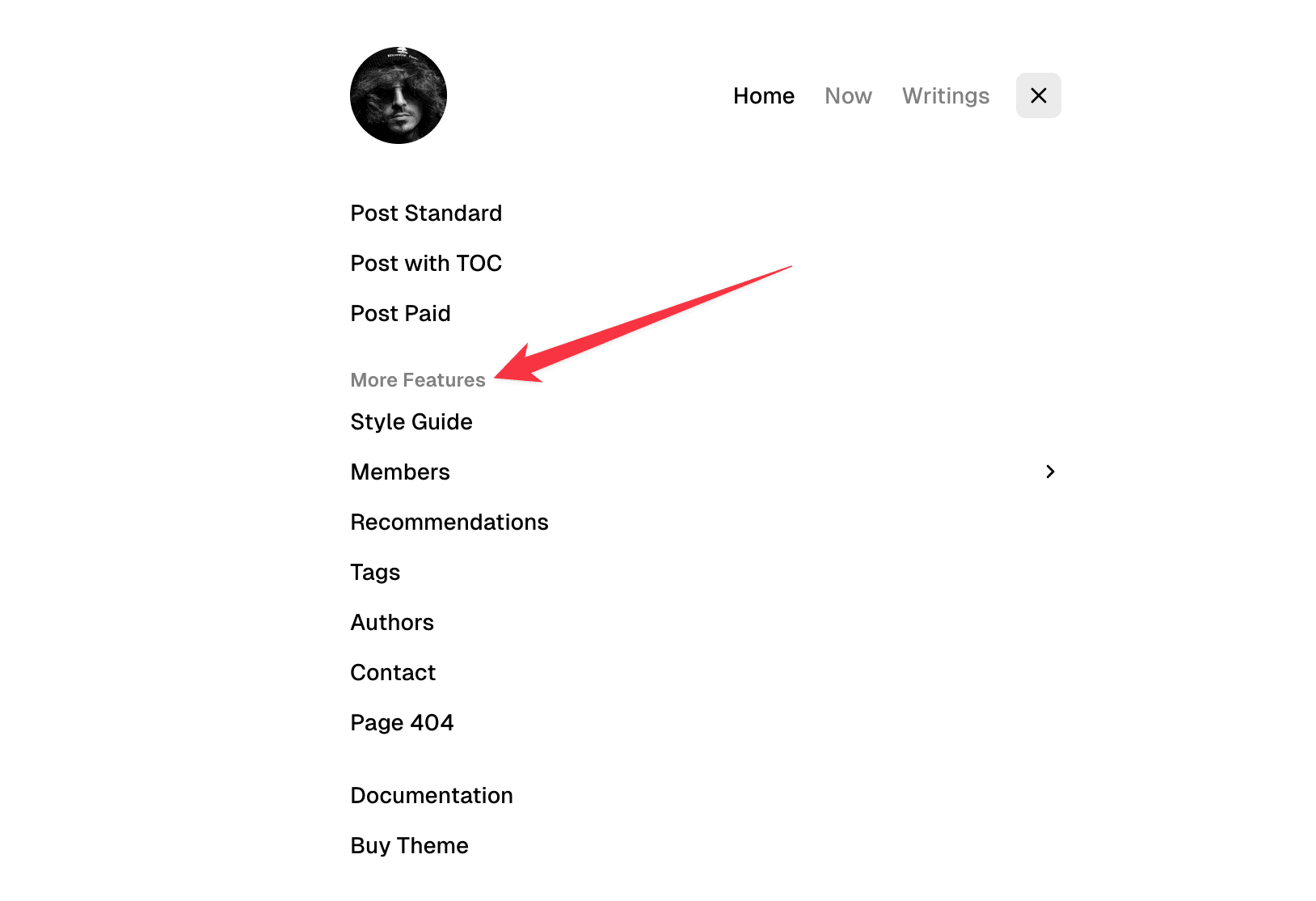Click the More Features section label
This screenshot has height=901, width=1316.
pos(417,379)
